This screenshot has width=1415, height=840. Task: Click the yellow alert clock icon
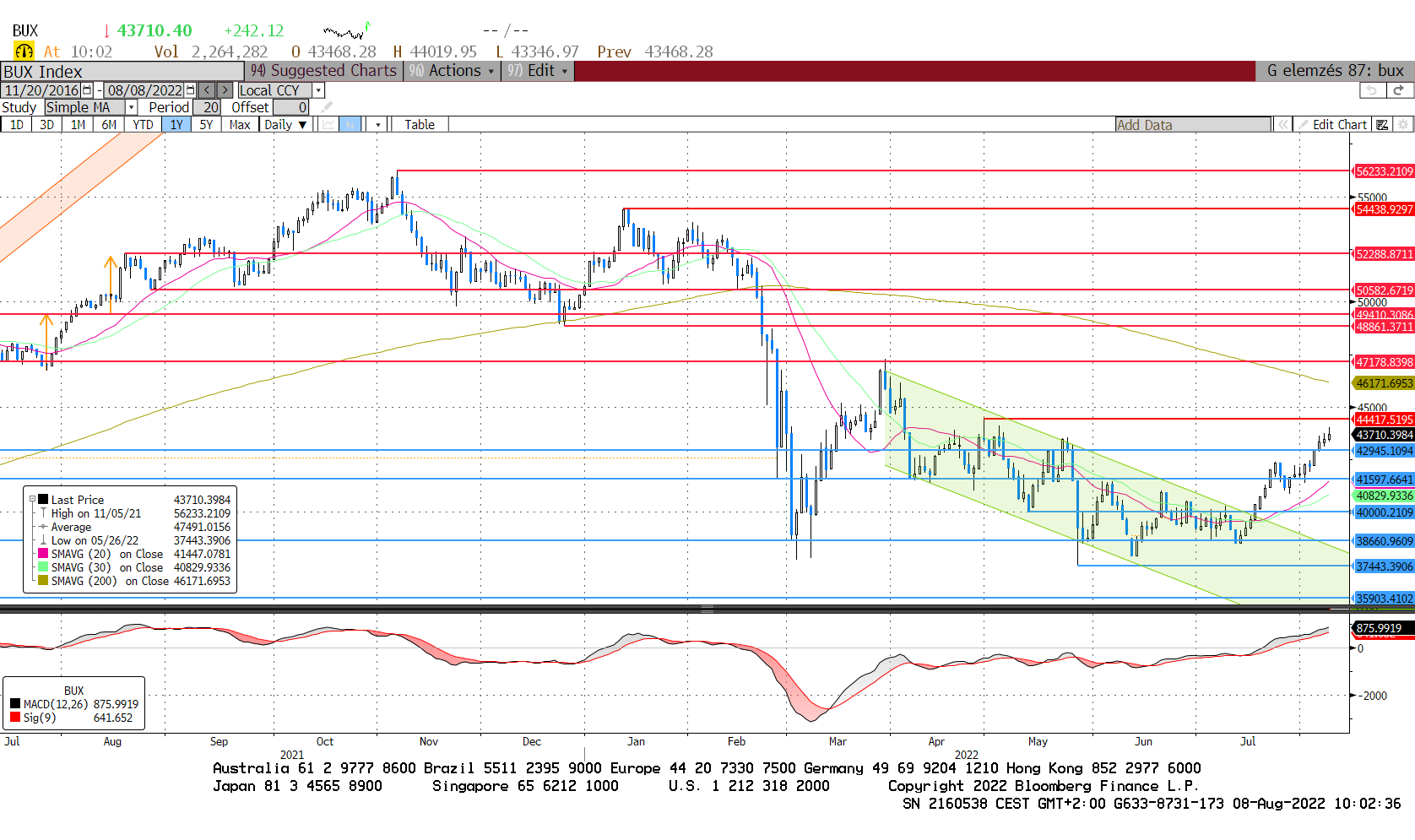pyautogui.click(x=24, y=51)
